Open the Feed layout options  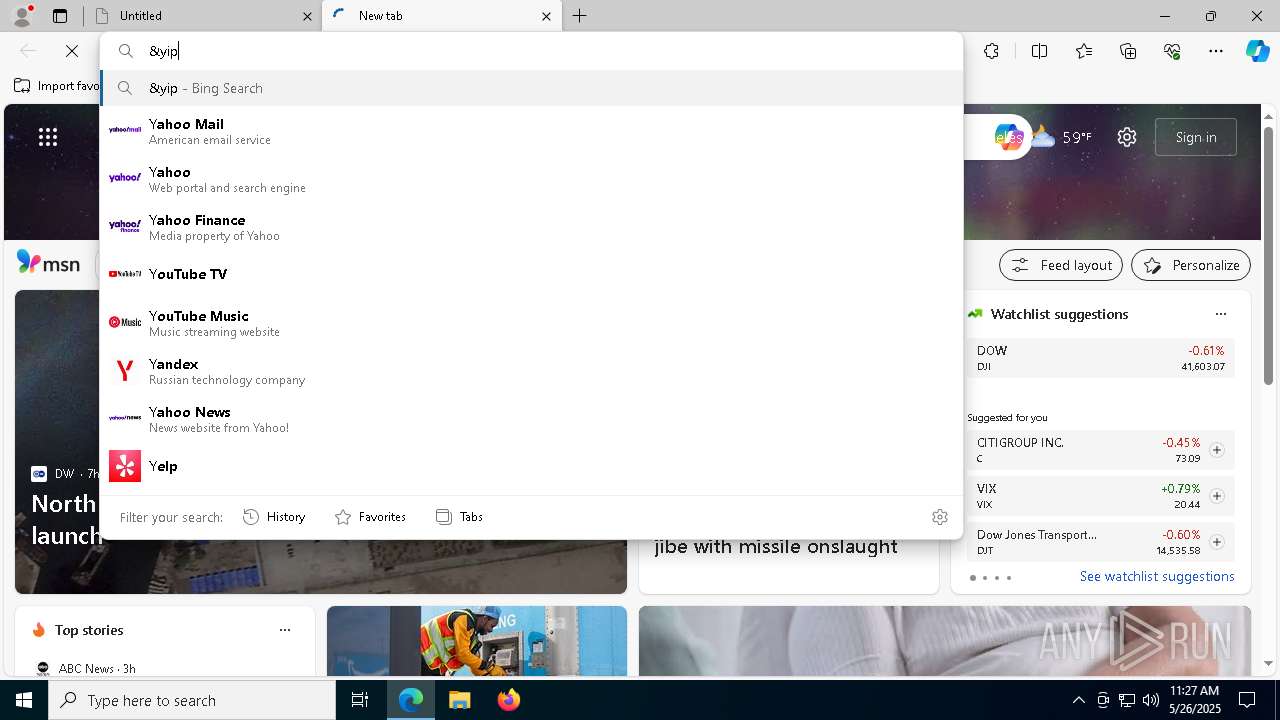coord(1061,265)
